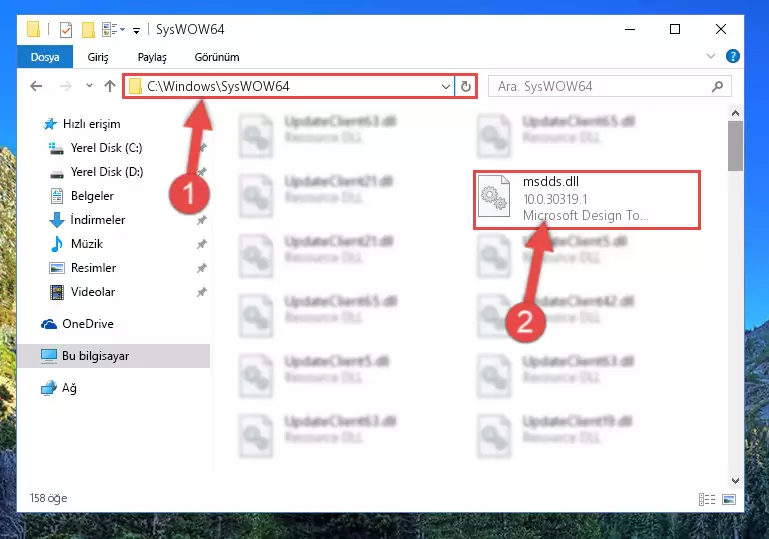The width and height of the screenshot is (769, 539).
Task: Close the SysWOW64 window
Action: coord(720,29)
